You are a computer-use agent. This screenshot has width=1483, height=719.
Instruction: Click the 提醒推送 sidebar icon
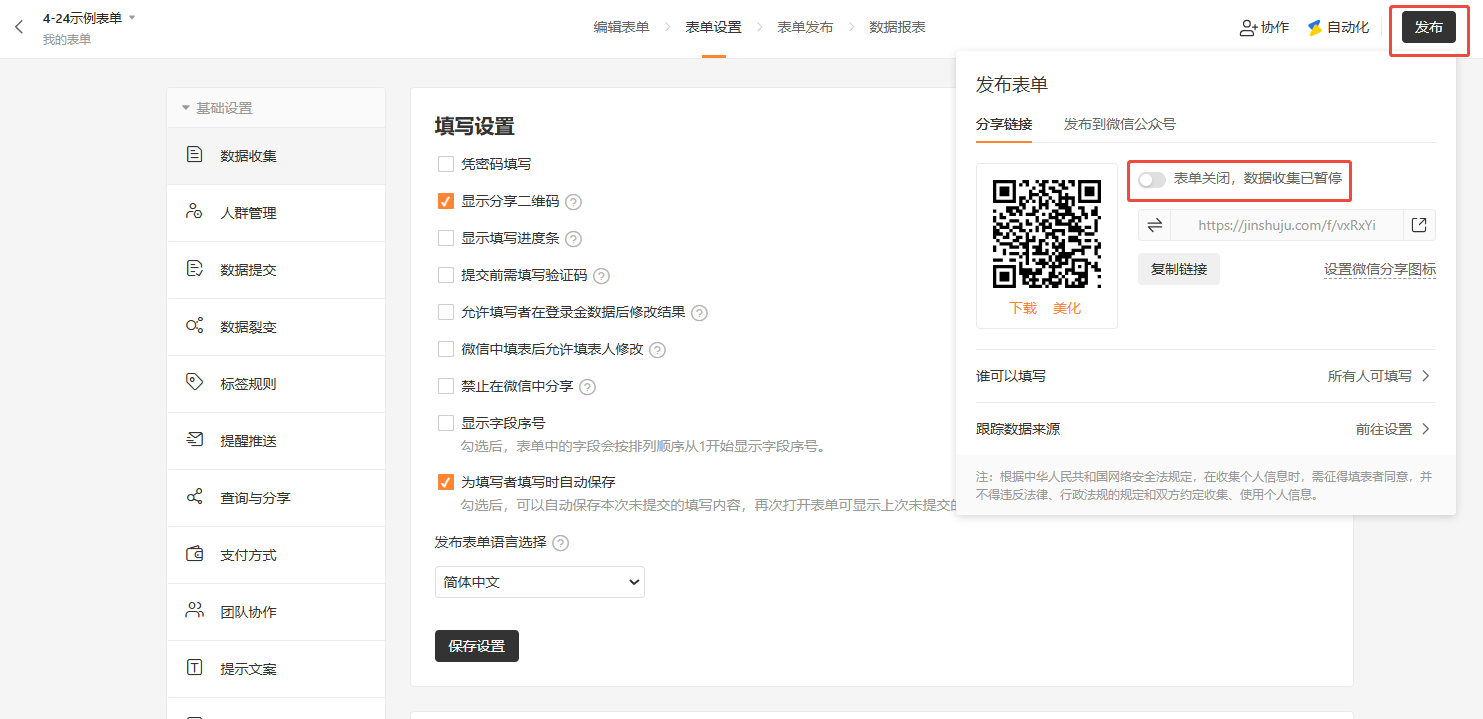point(195,440)
